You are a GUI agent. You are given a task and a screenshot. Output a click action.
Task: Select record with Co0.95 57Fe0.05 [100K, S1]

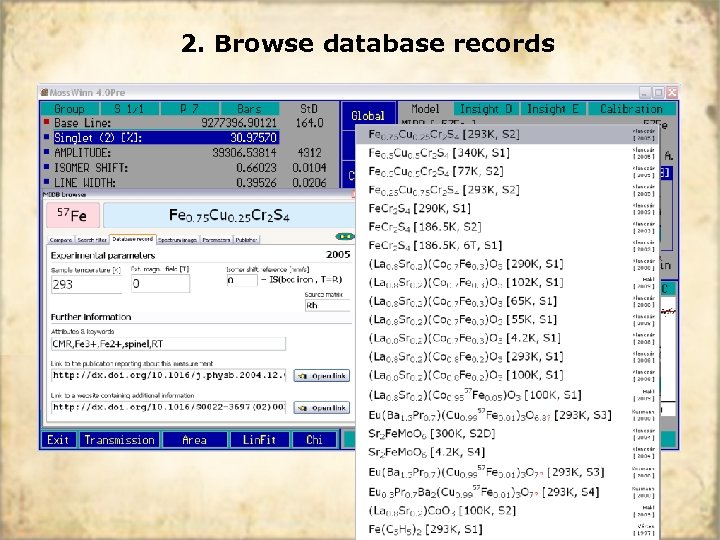[x=507, y=394]
